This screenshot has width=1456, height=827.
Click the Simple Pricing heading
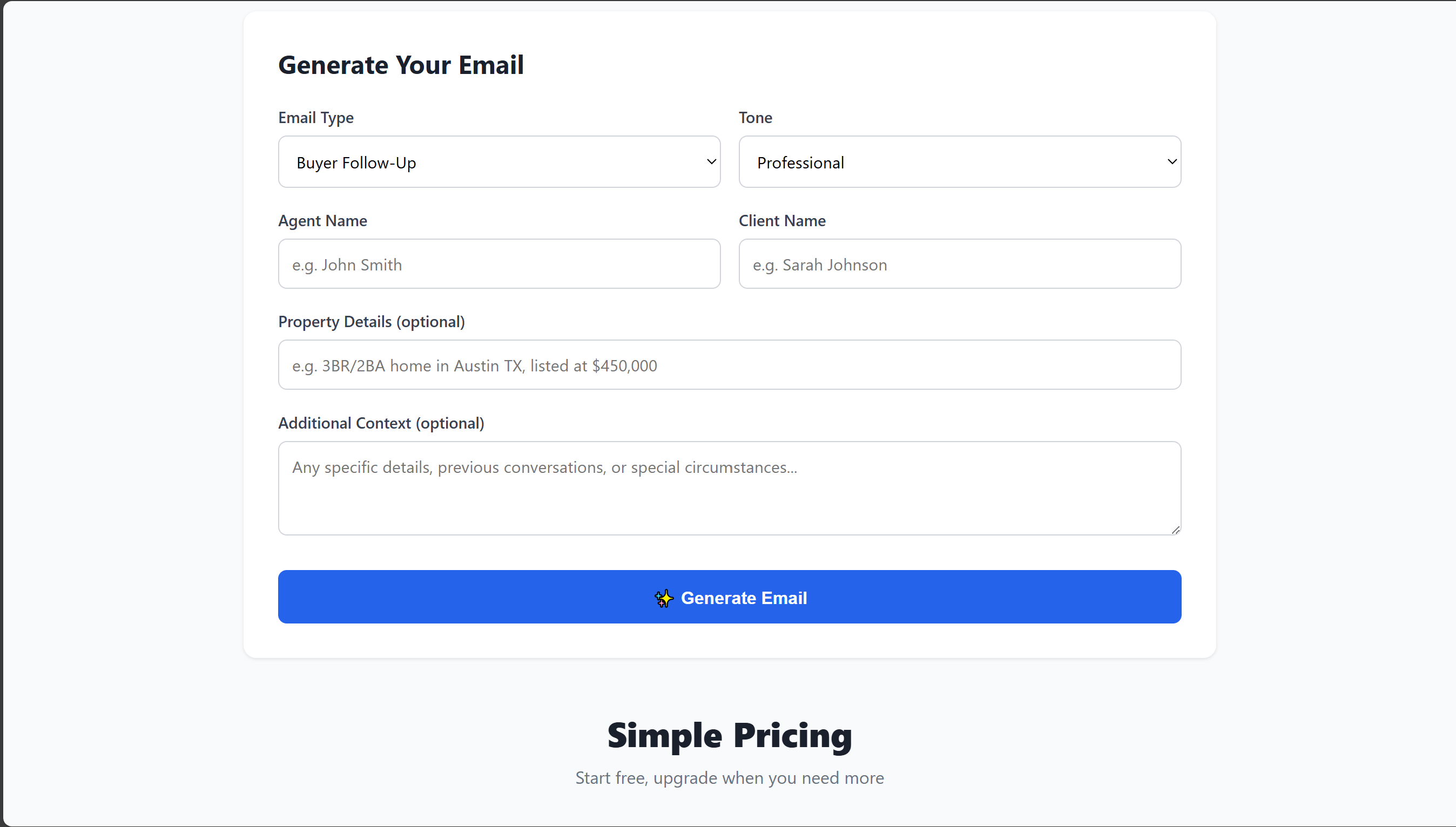click(x=729, y=735)
